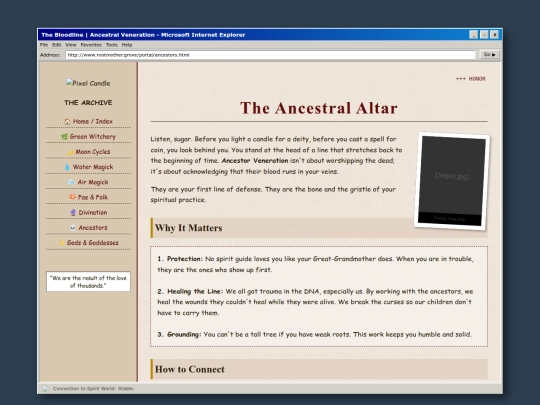The image size is (540, 405).
Task: Click the crystal ball icon beside Divination
Action: point(73,212)
